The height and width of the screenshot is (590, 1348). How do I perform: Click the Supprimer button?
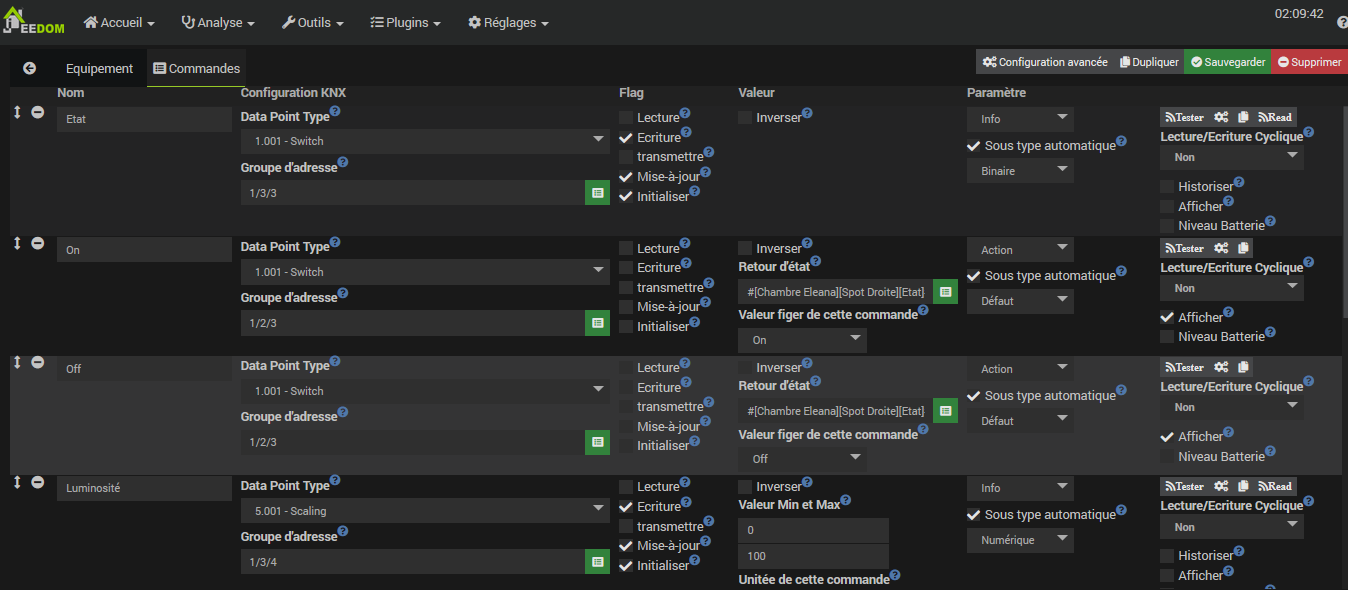(x=1309, y=62)
